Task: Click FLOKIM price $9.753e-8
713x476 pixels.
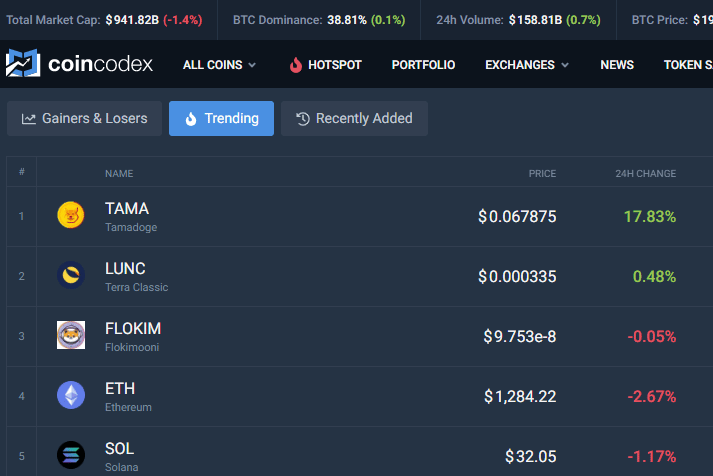Action: pos(520,336)
